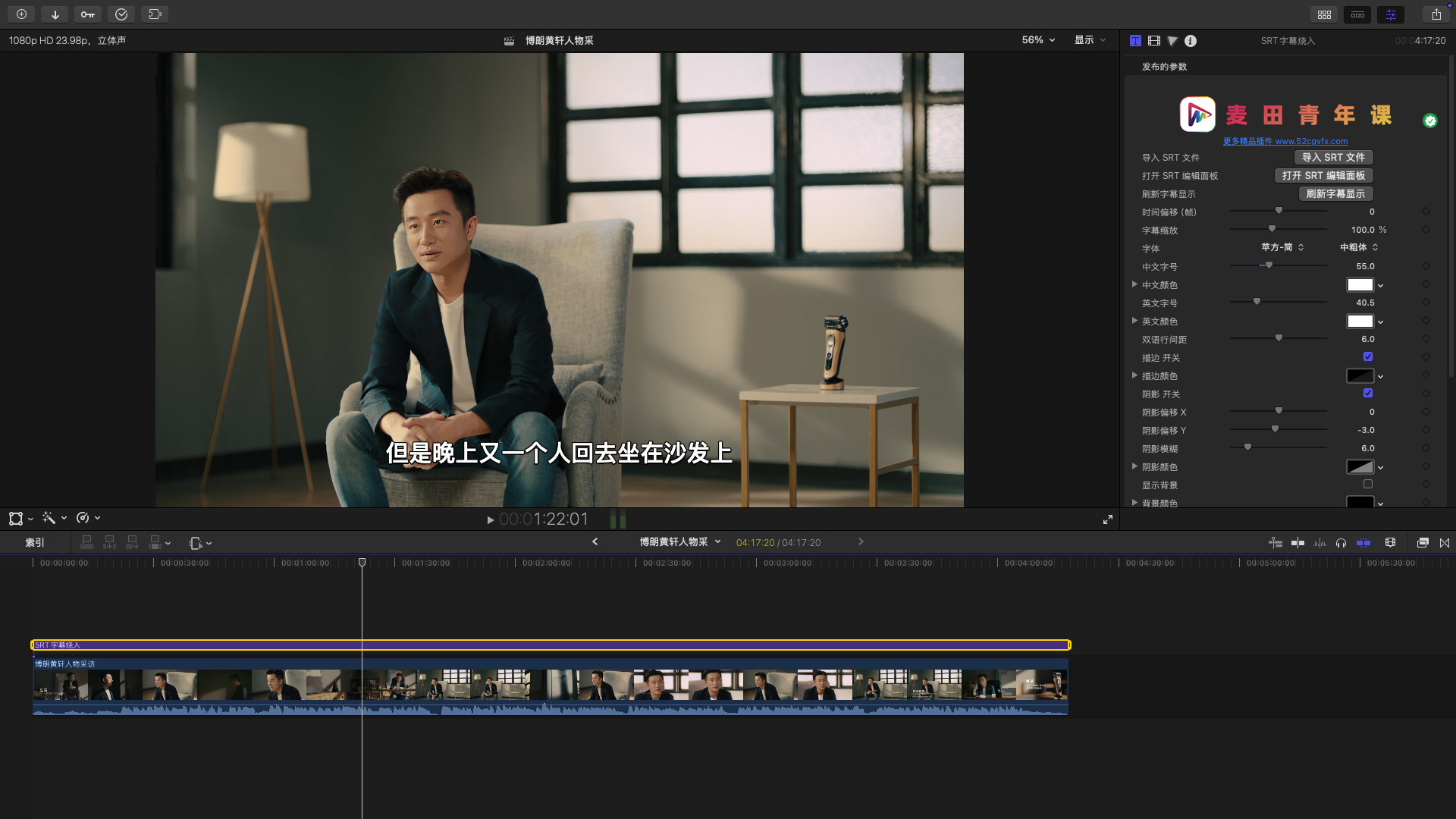
Task: Disable the 描边 开关 checkbox
Action: (1367, 356)
